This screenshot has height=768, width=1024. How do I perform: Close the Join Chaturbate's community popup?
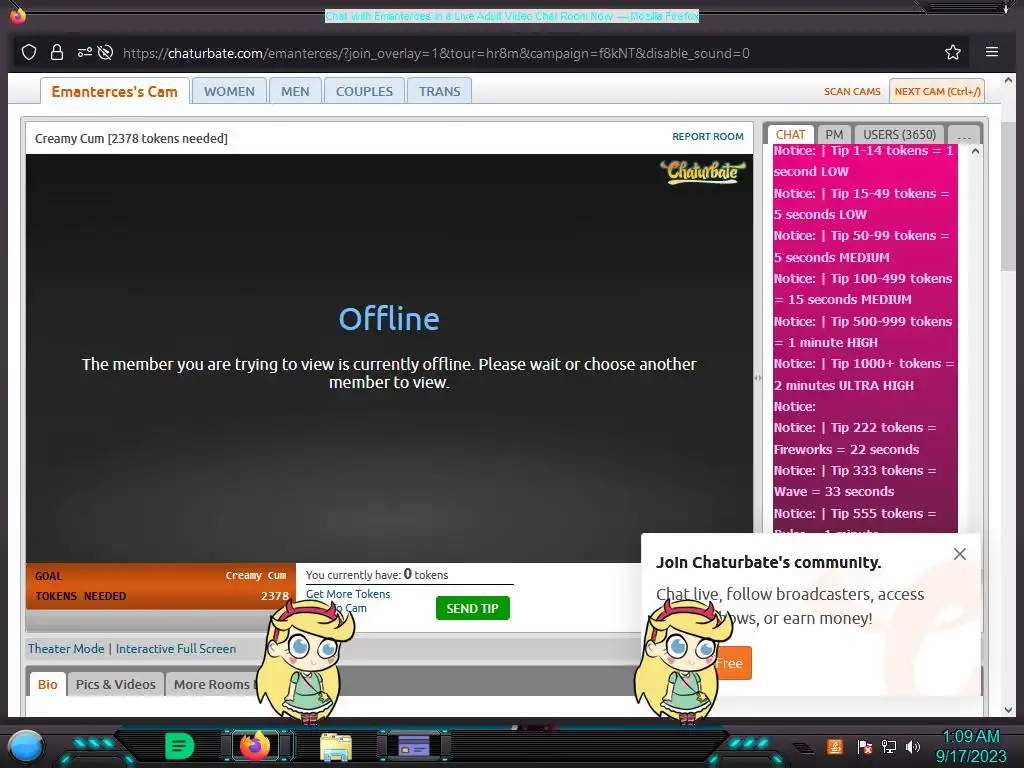(x=959, y=554)
